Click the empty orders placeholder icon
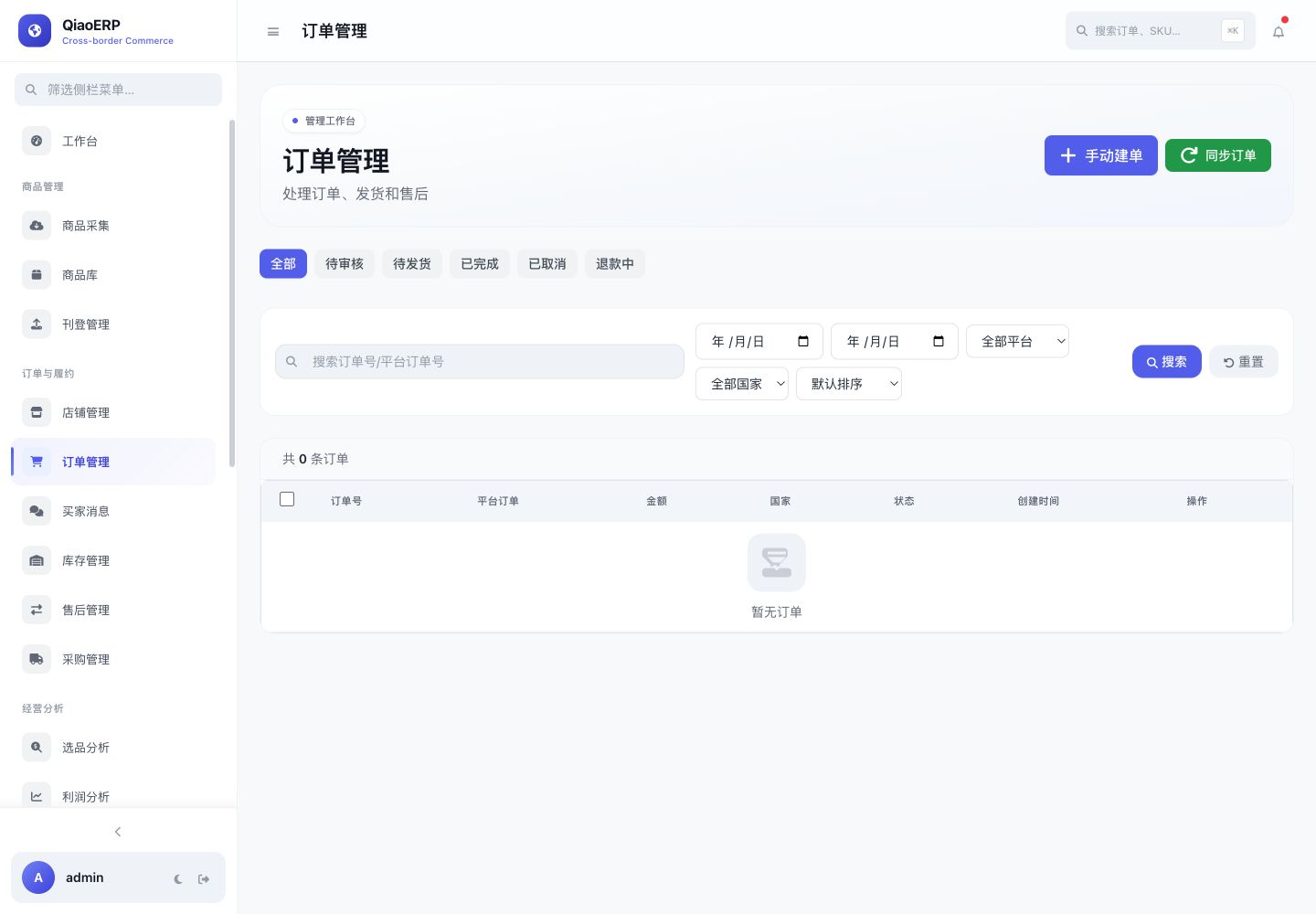This screenshot has height=914, width=1316. coord(777,562)
